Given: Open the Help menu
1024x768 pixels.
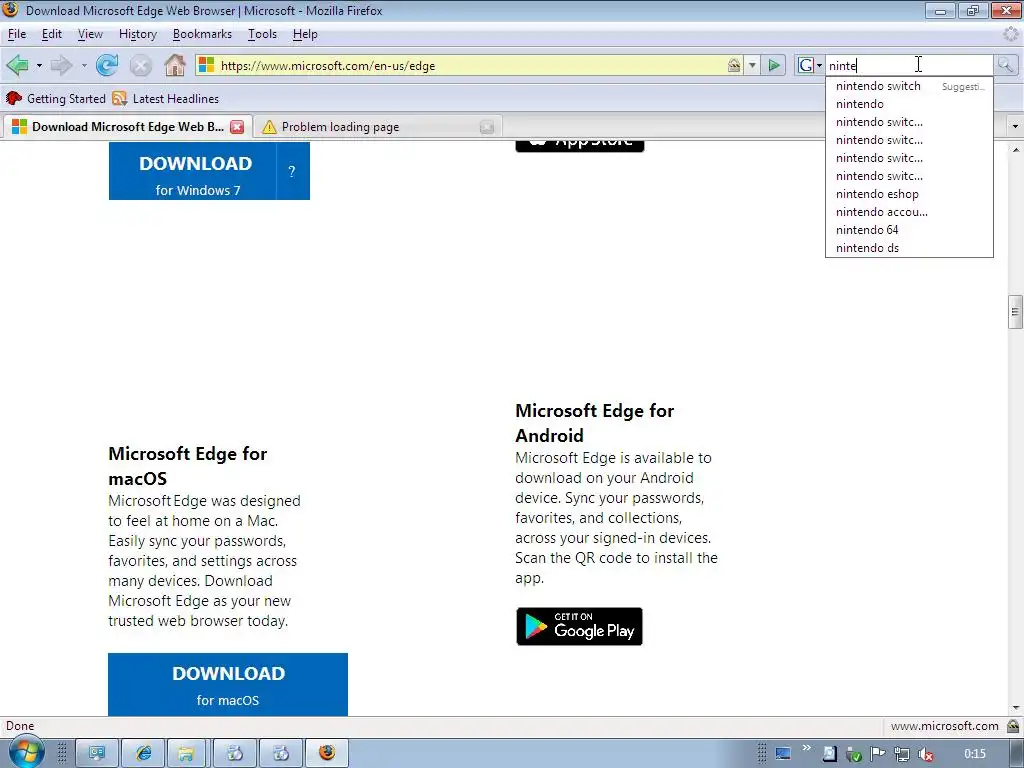Looking at the screenshot, I should coord(305,34).
